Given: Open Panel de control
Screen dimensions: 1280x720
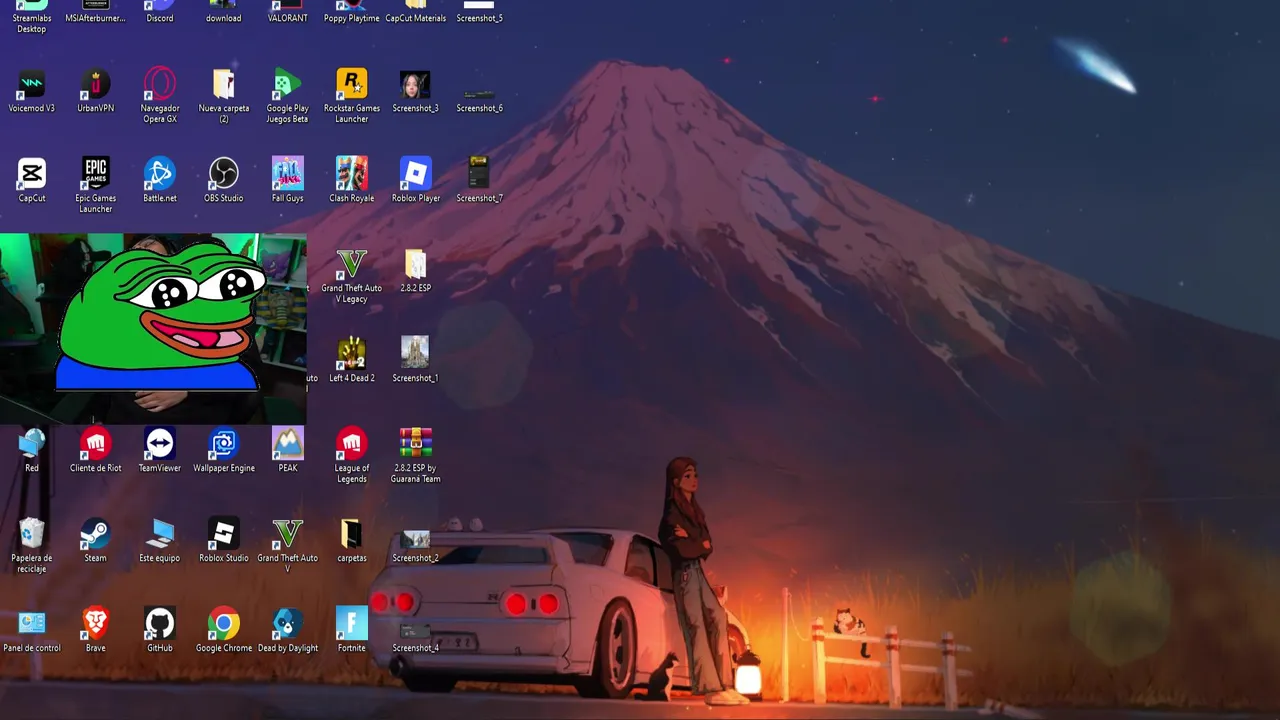Looking at the screenshot, I should tap(32, 630).
